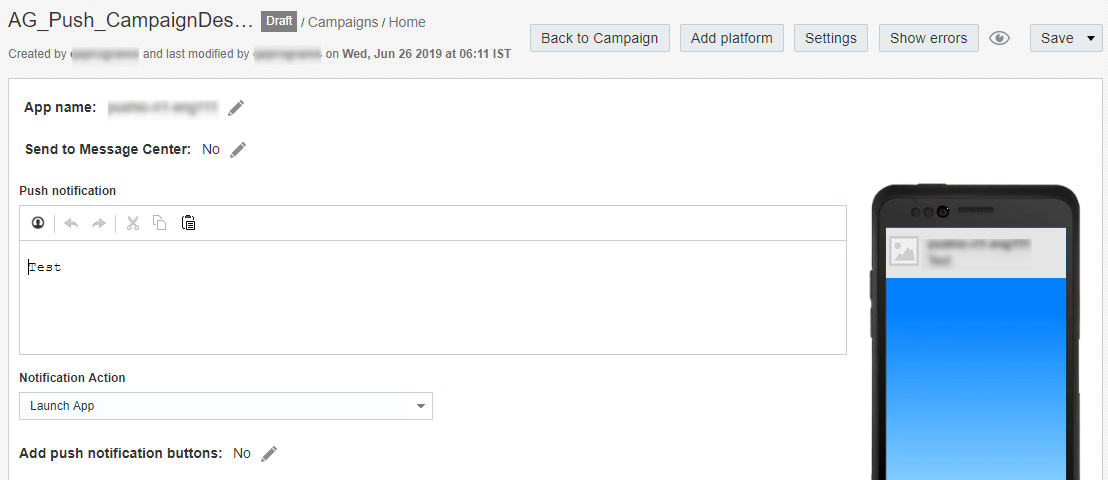The image size is (1108, 480).
Task: Toggle preview with the eye icon
Action: pyautogui.click(x=999, y=39)
